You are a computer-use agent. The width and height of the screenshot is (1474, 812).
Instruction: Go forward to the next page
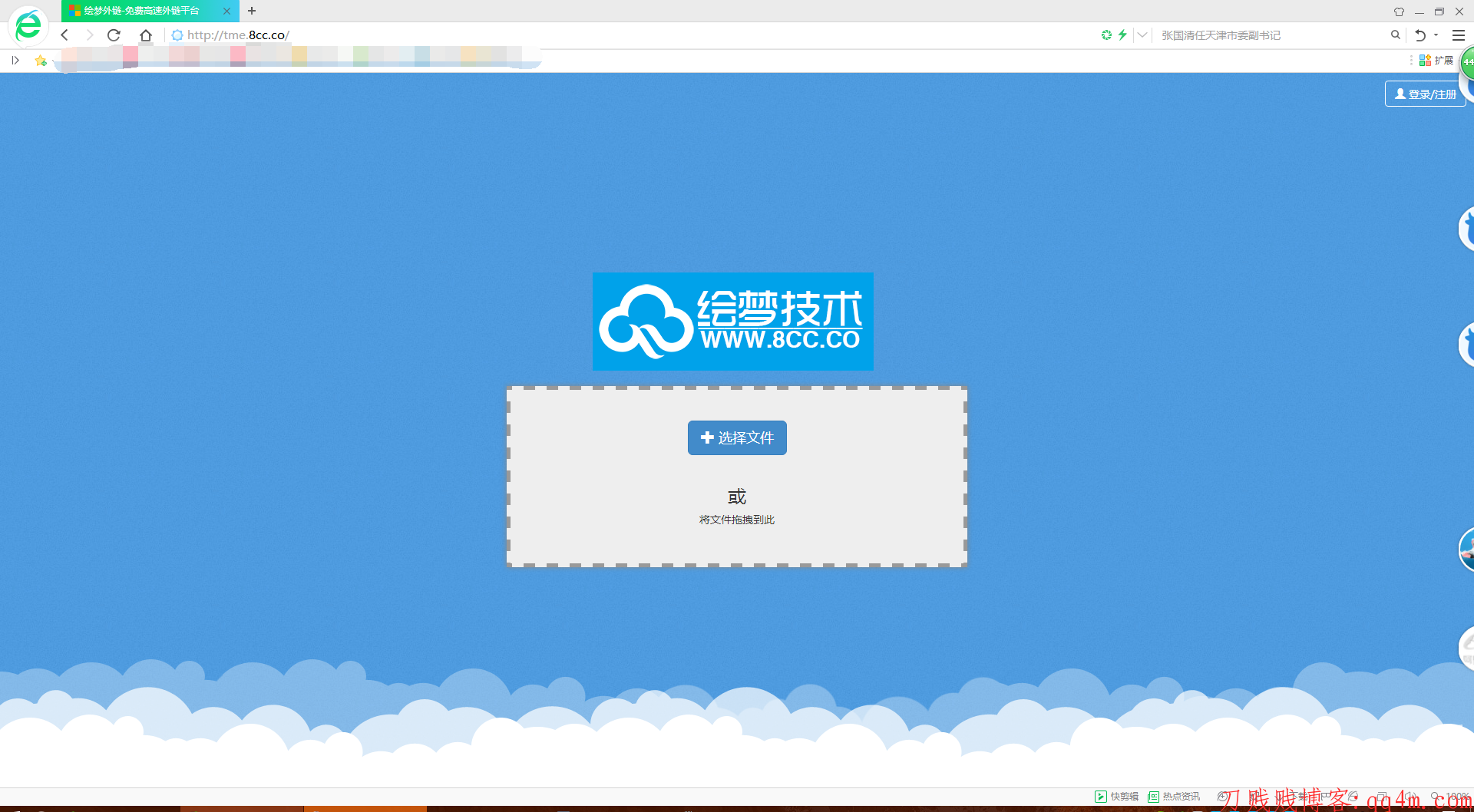coord(89,35)
